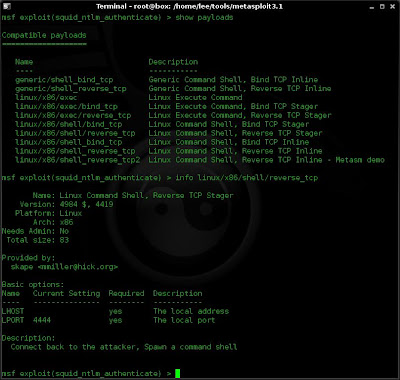Select payload linux/x86/exec/bind_tcp

pos(66,107)
